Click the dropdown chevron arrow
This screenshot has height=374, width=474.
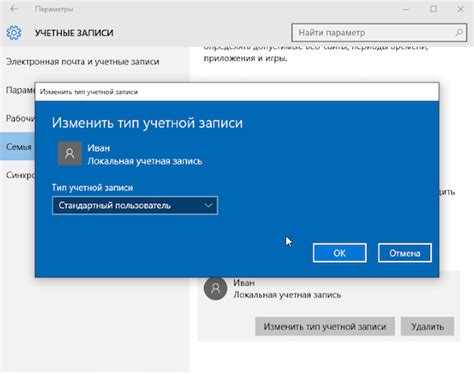coord(208,205)
